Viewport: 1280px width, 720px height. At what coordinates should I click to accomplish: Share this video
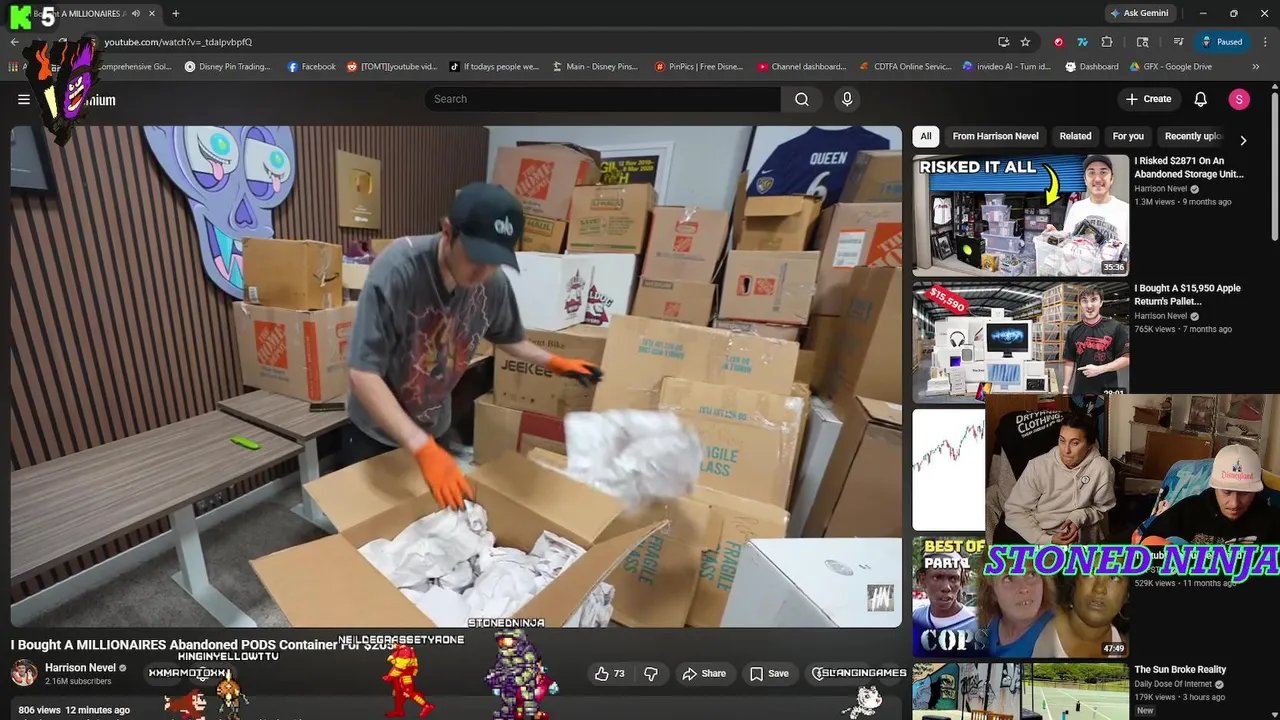coord(704,673)
